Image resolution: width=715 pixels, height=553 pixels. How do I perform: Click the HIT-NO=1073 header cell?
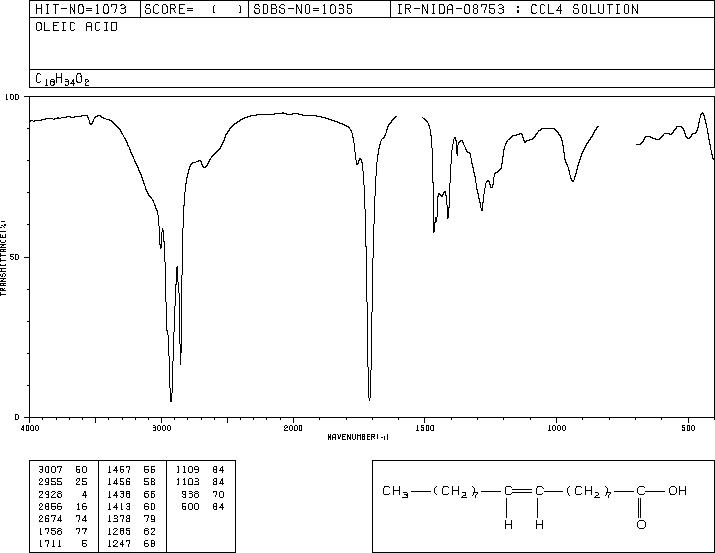(x=85, y=9)
